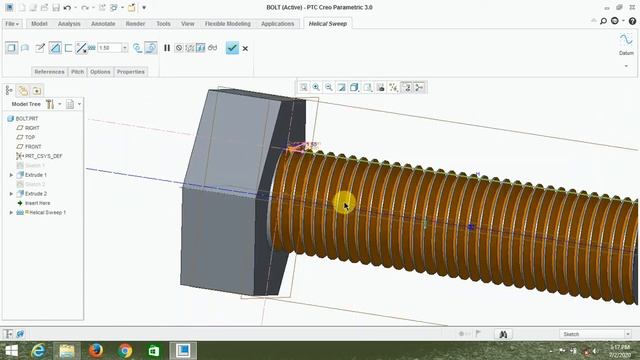Open the helix sweep sketch editor icon
640x360 pixels.
click(40, 48)
